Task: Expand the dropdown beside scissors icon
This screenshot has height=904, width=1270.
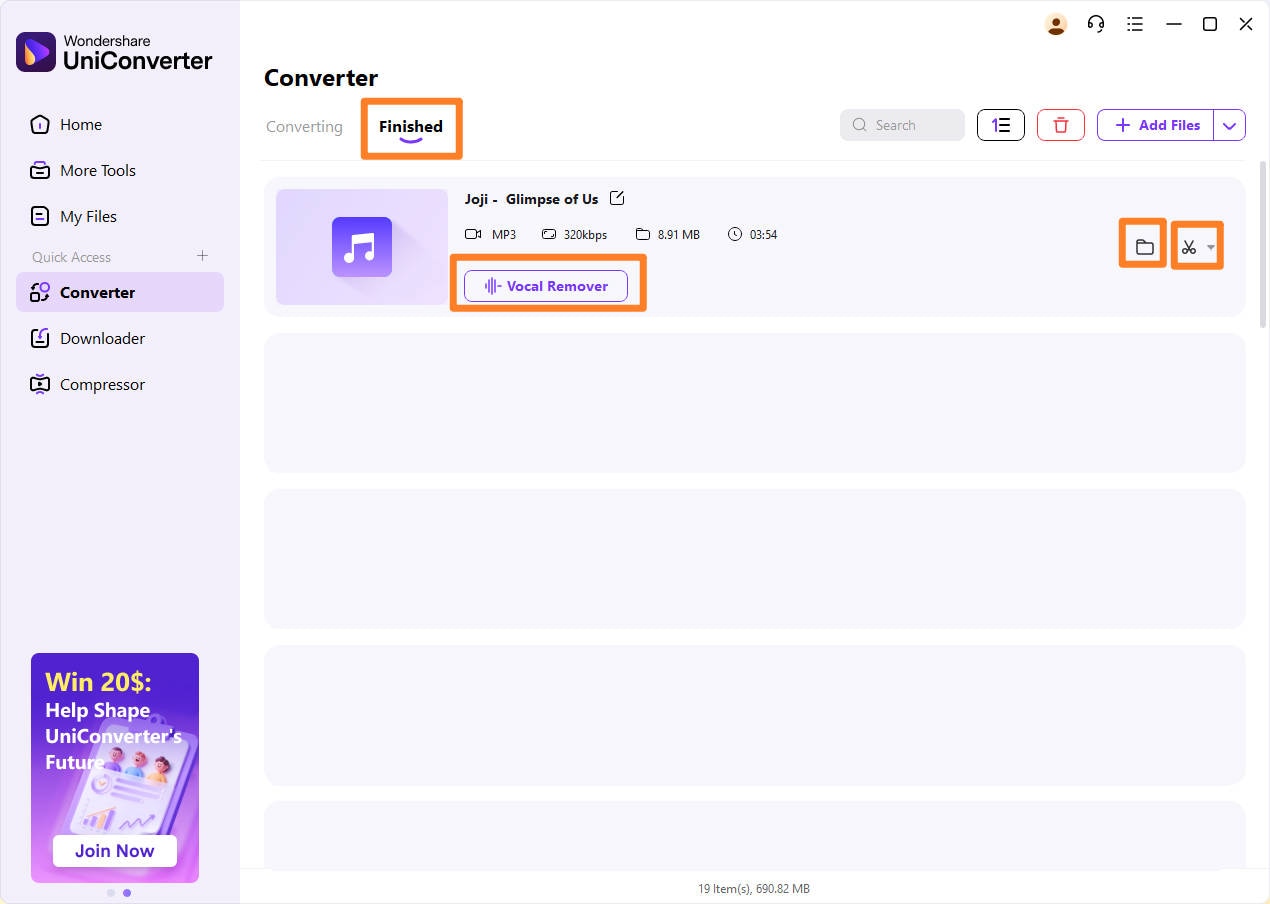Action: pyautogui.click(x=1211, y=248)
